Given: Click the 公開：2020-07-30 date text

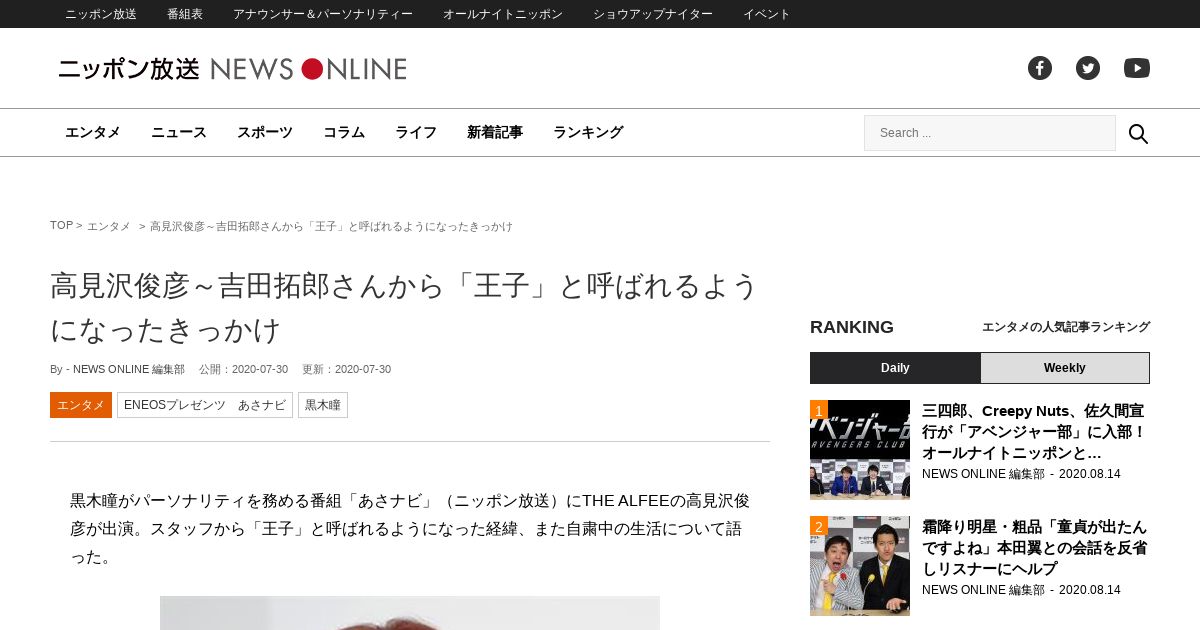Looking at the screenshot, I should click(x=243, y=369).
